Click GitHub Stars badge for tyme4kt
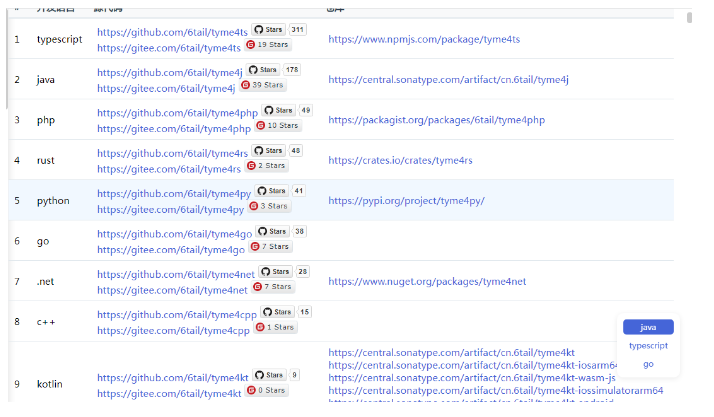The image size is (714, 417). pos(269,375)
